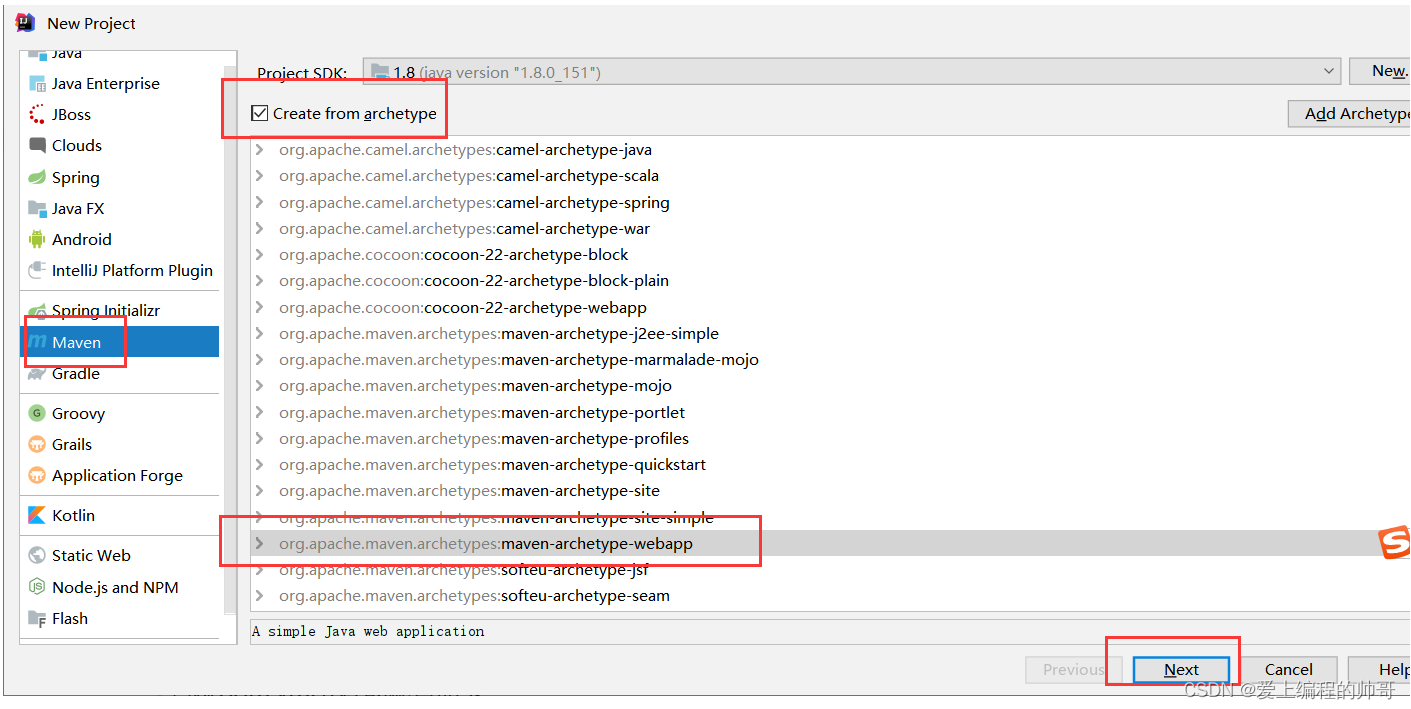Click the Spring leaf icon

tap(37, 178)
